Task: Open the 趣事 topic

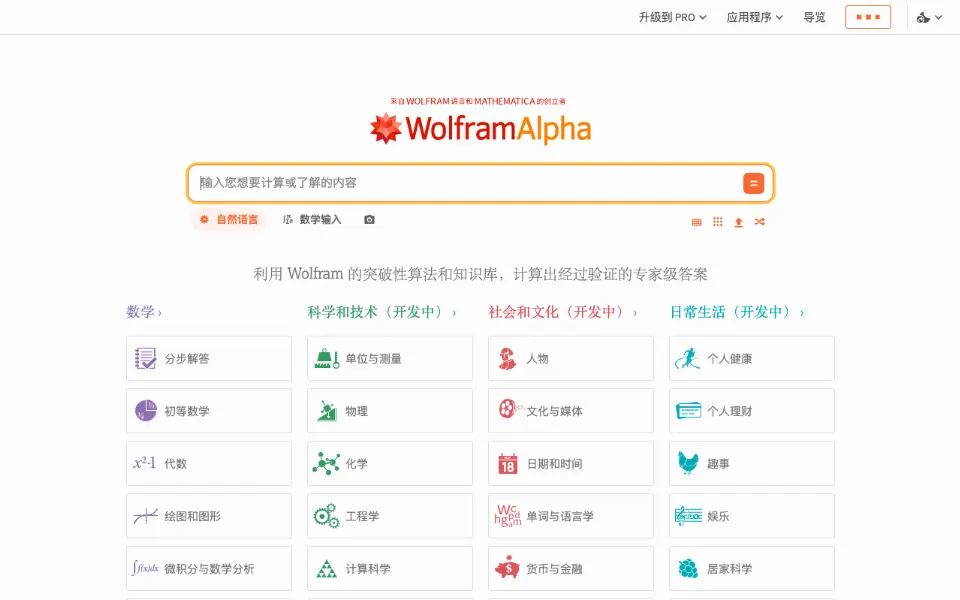Action: point(752,463)
